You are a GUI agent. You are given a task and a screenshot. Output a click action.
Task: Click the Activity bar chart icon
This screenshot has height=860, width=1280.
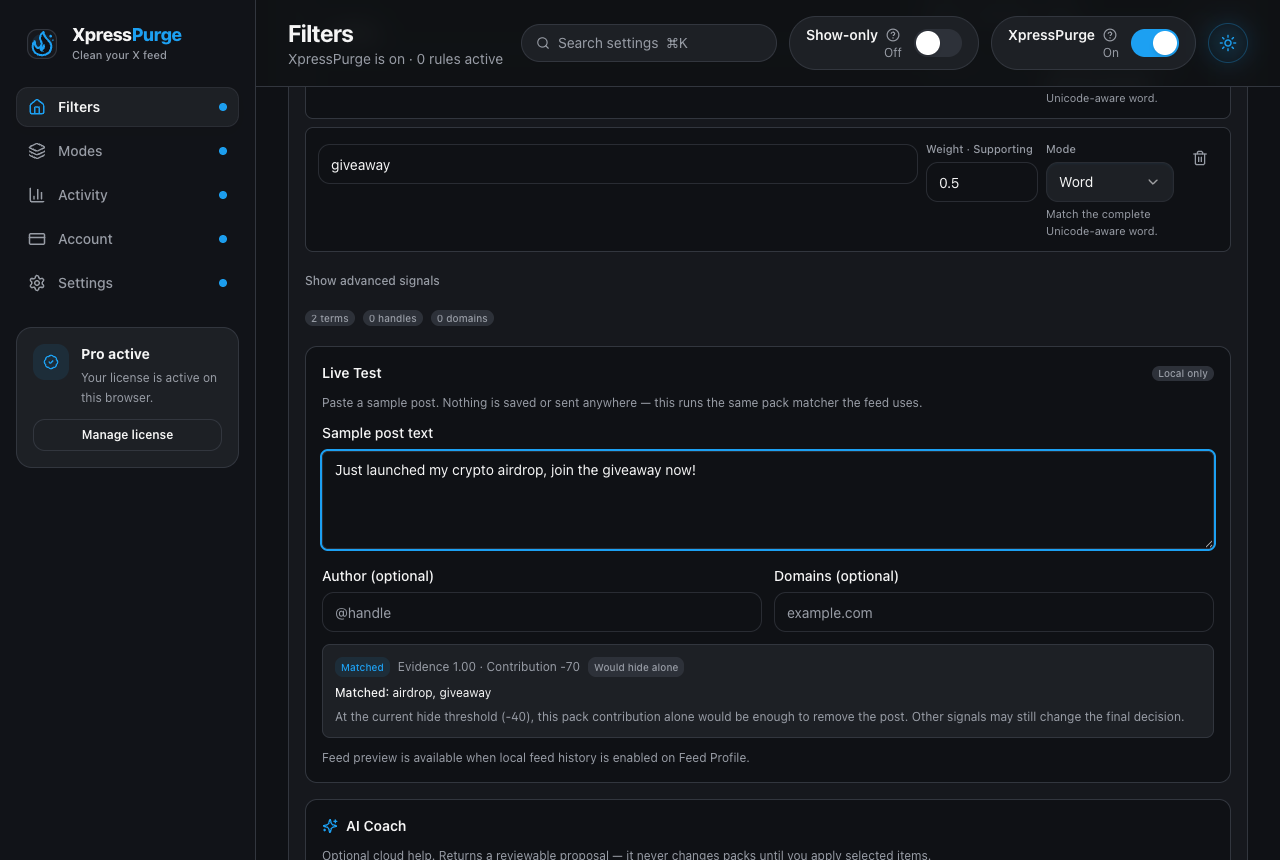tap(37, 195)
